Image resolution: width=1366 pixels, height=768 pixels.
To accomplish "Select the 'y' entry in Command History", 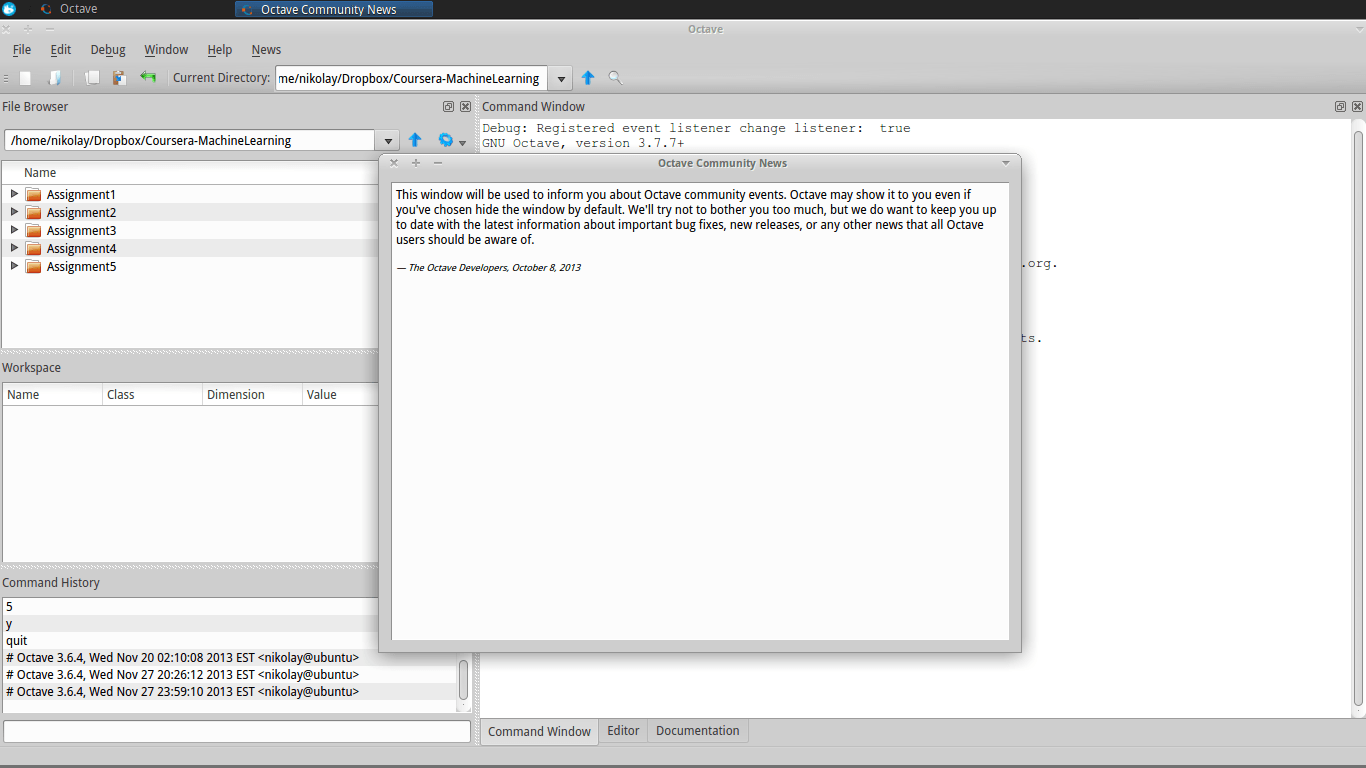I will point(190,624).
